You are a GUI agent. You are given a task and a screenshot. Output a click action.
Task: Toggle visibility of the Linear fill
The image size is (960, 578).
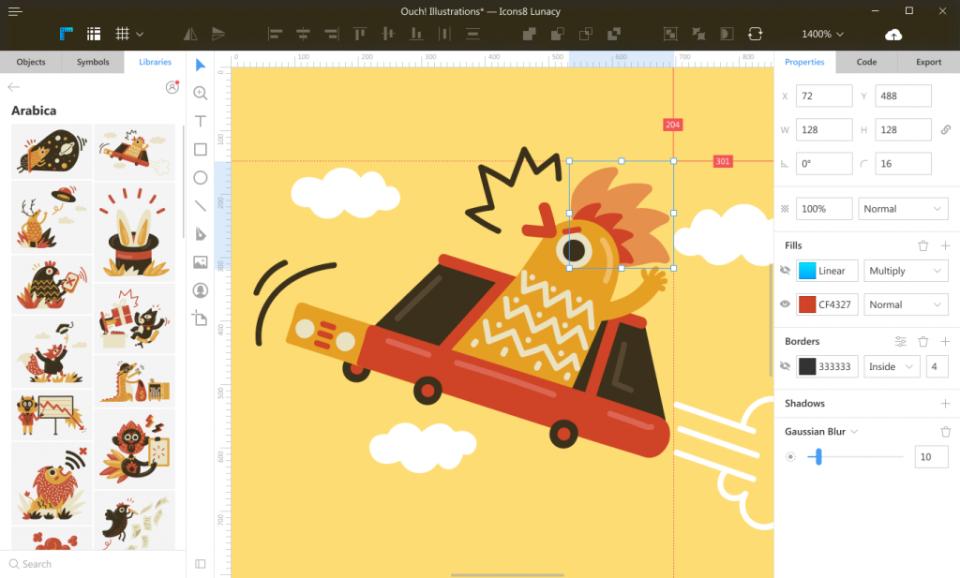786,270
